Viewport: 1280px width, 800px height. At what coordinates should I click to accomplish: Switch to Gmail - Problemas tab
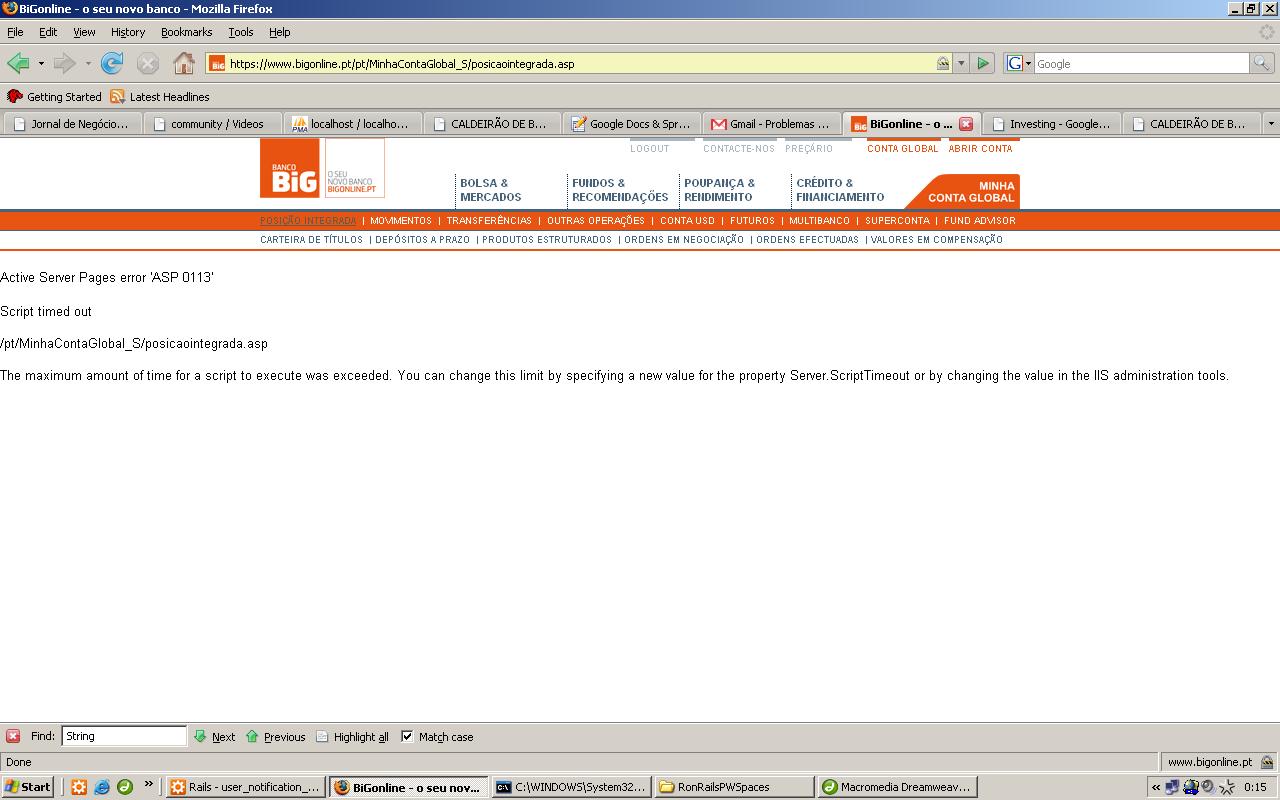coord(773,124)
